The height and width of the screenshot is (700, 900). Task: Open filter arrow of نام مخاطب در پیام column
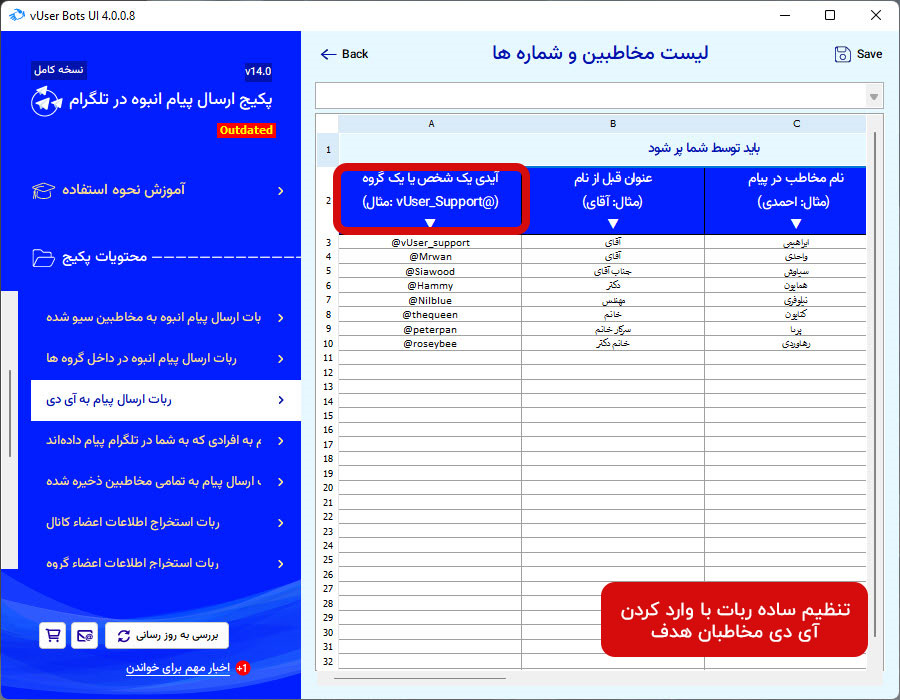click(x=796, y=223)
